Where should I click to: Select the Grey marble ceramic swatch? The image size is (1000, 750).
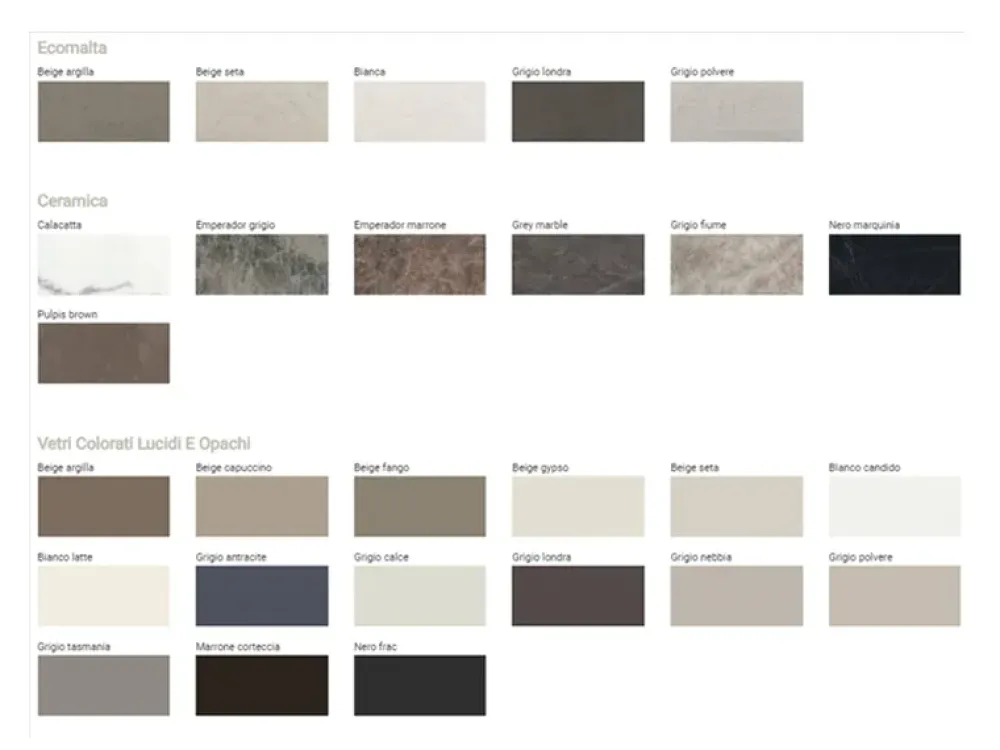click(x=578, y=265)
